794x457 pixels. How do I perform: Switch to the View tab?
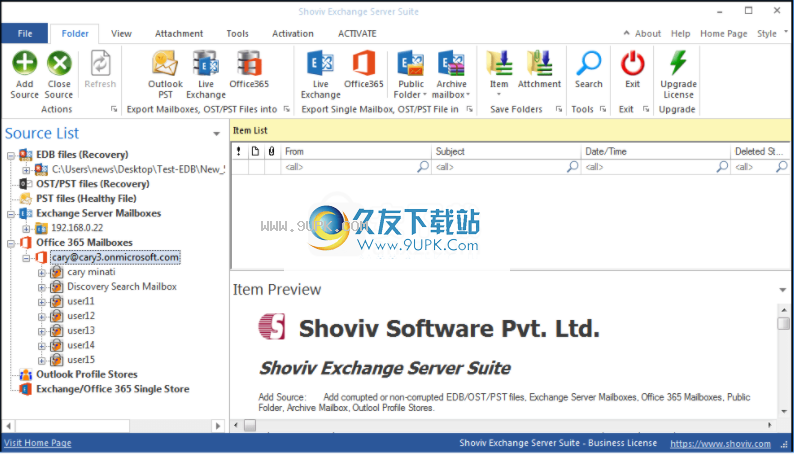point(122,33)
